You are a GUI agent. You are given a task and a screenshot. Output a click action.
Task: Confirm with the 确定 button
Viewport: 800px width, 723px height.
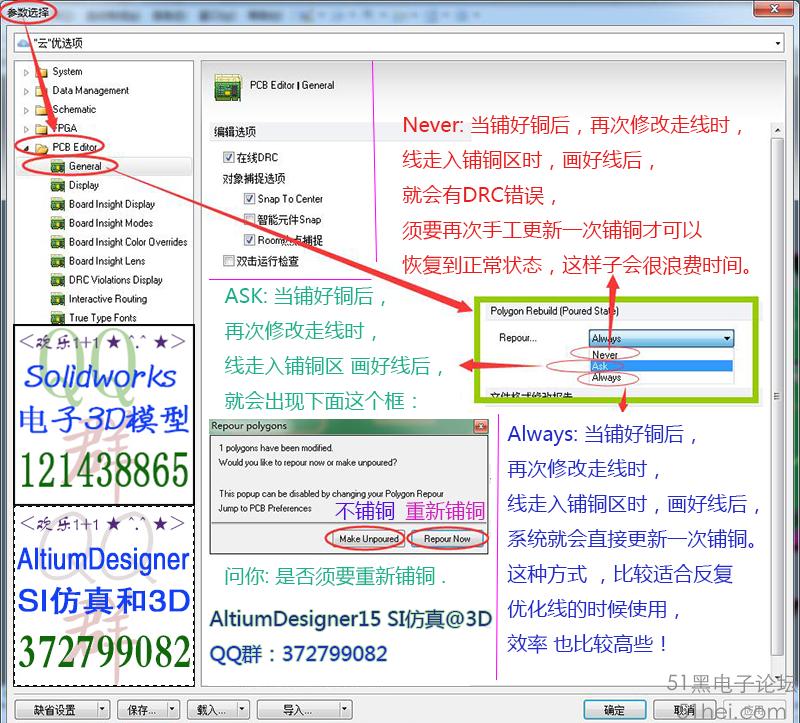[614, 710]
